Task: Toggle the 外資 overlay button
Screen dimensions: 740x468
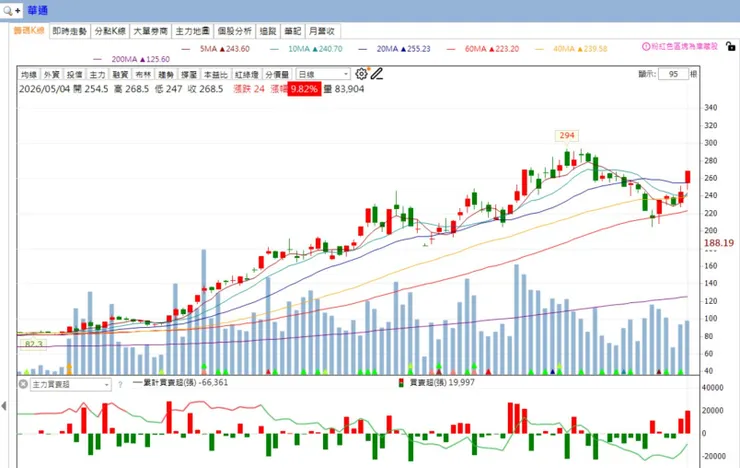Action: pyautogui.click(x=51, y=75)
